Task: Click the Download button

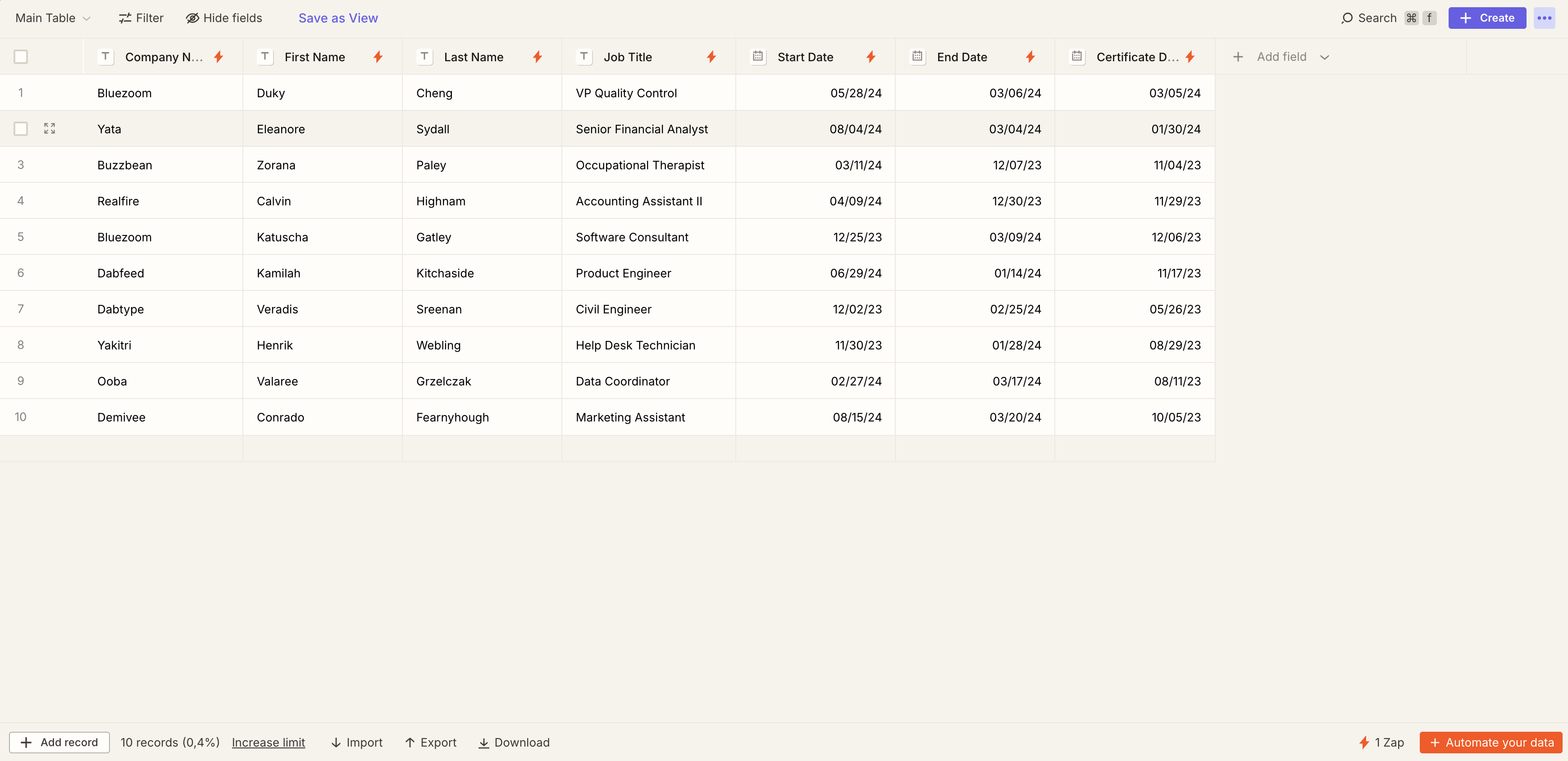Action: tap(514, 742)
